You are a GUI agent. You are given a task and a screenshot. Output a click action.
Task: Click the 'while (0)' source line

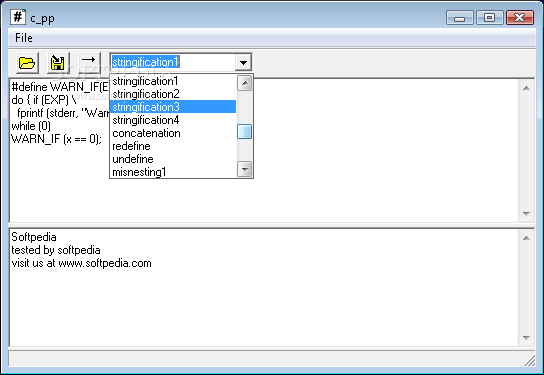pyautogui.click(x=31, y=126)
